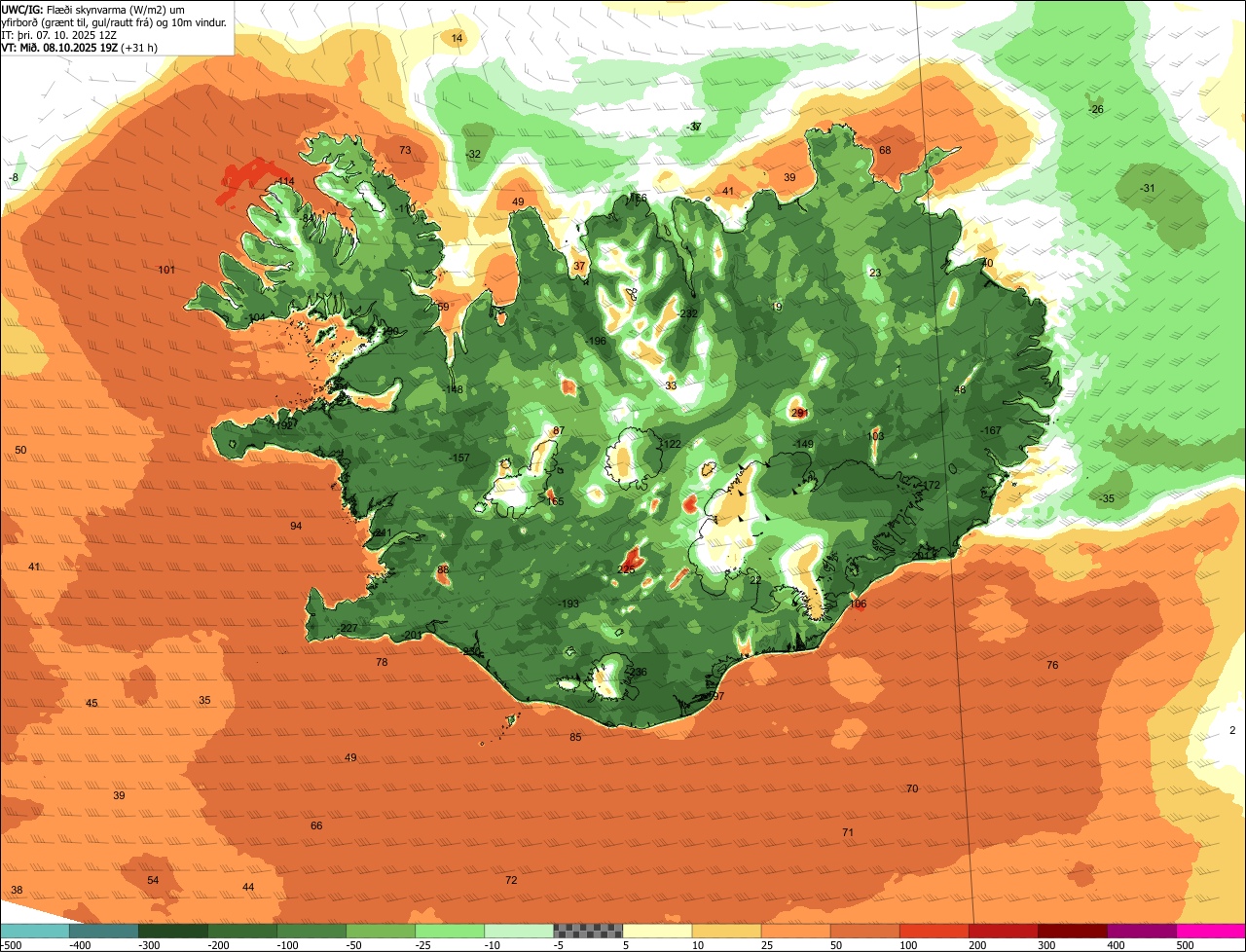Click the legend swatch between -25 and -10
Viewport: 1246px width, 952px height.
coord(450,931)
